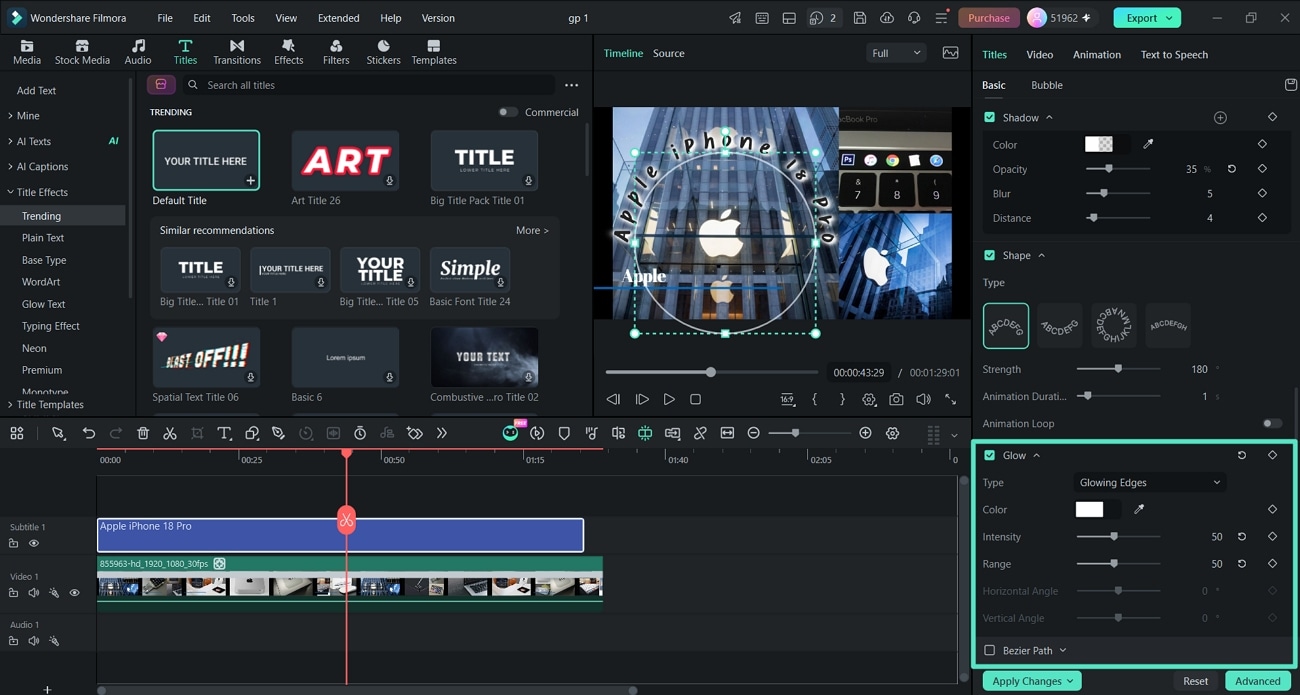Open the Glow Type dropdown
1300x695 pixels.
(x=1150, y=482)
